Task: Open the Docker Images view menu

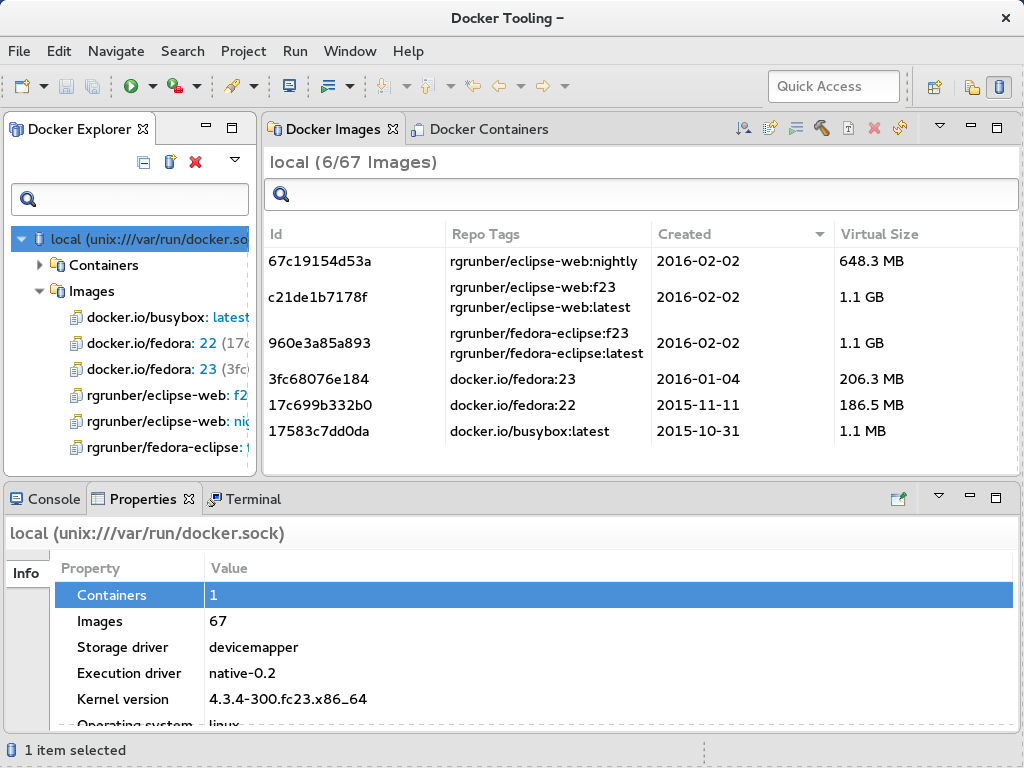Action: click(x=938, y=128)
